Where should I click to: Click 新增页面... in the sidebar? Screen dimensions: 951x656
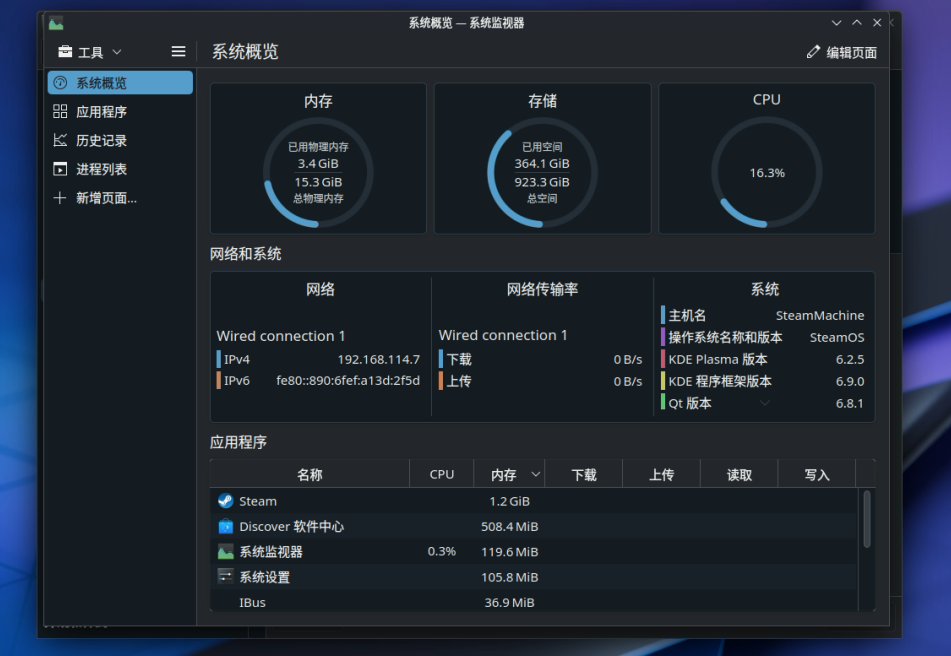pyautogui.click(x=120, y=198)
